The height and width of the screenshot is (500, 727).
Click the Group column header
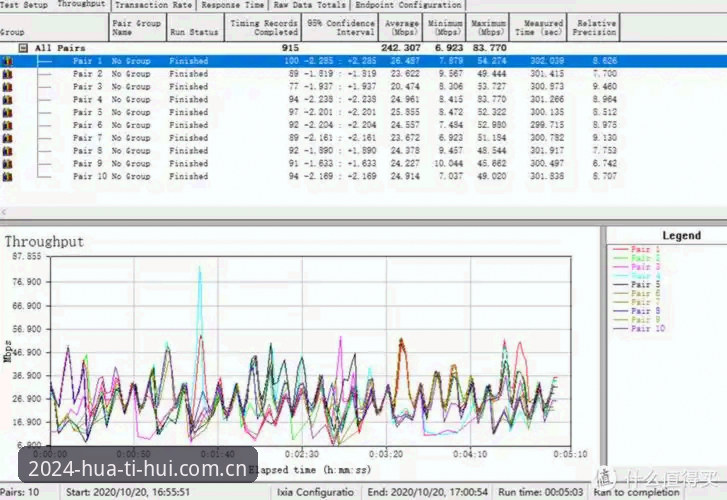point(54,27)
